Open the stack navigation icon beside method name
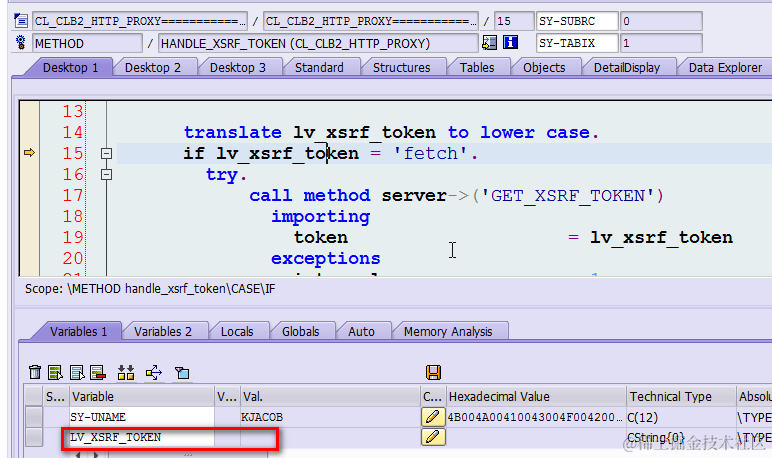Image resolution: width=772 pixels, height=458 pixels. 489,43
